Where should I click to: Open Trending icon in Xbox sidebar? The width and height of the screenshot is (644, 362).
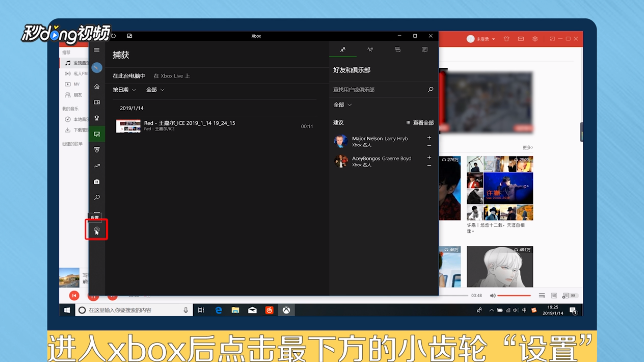(97, 166)
